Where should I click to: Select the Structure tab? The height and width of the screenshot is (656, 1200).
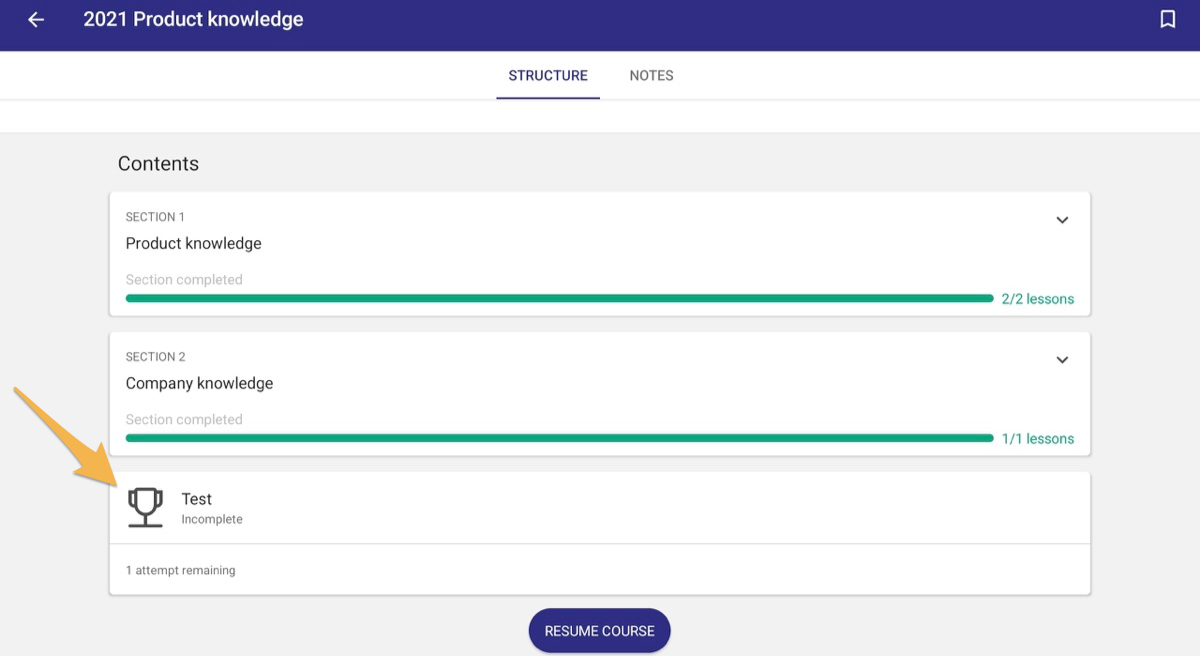coord(548,75)
